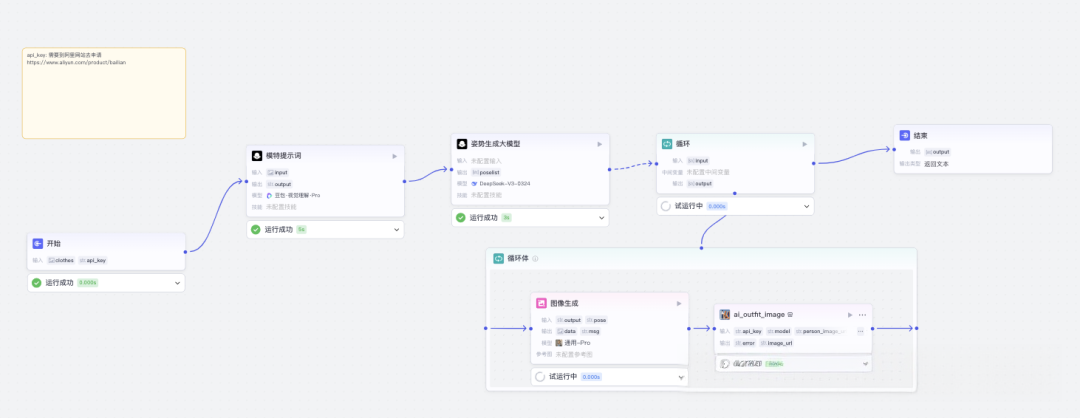Click the info icon beside 循环体
The height and width of the screenshot is (418, 1080).
[536, 259]
